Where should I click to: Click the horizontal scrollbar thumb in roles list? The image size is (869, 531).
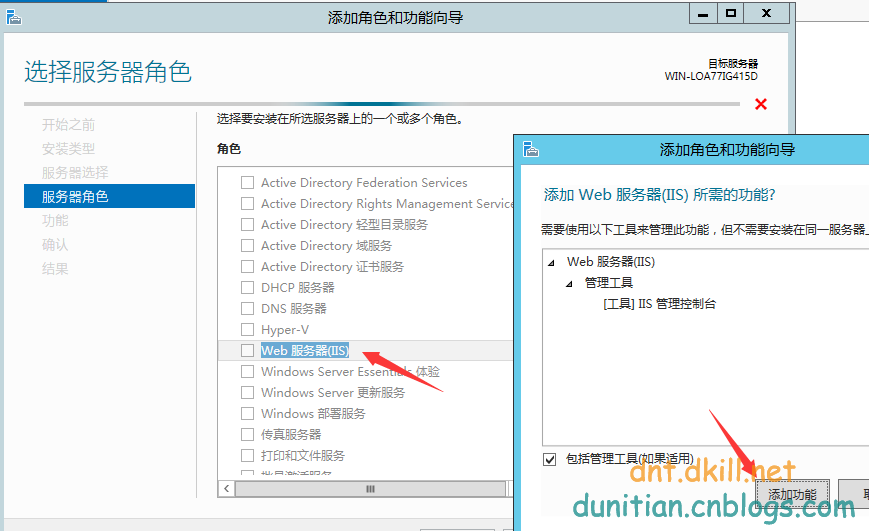click(x=370, y=488)
